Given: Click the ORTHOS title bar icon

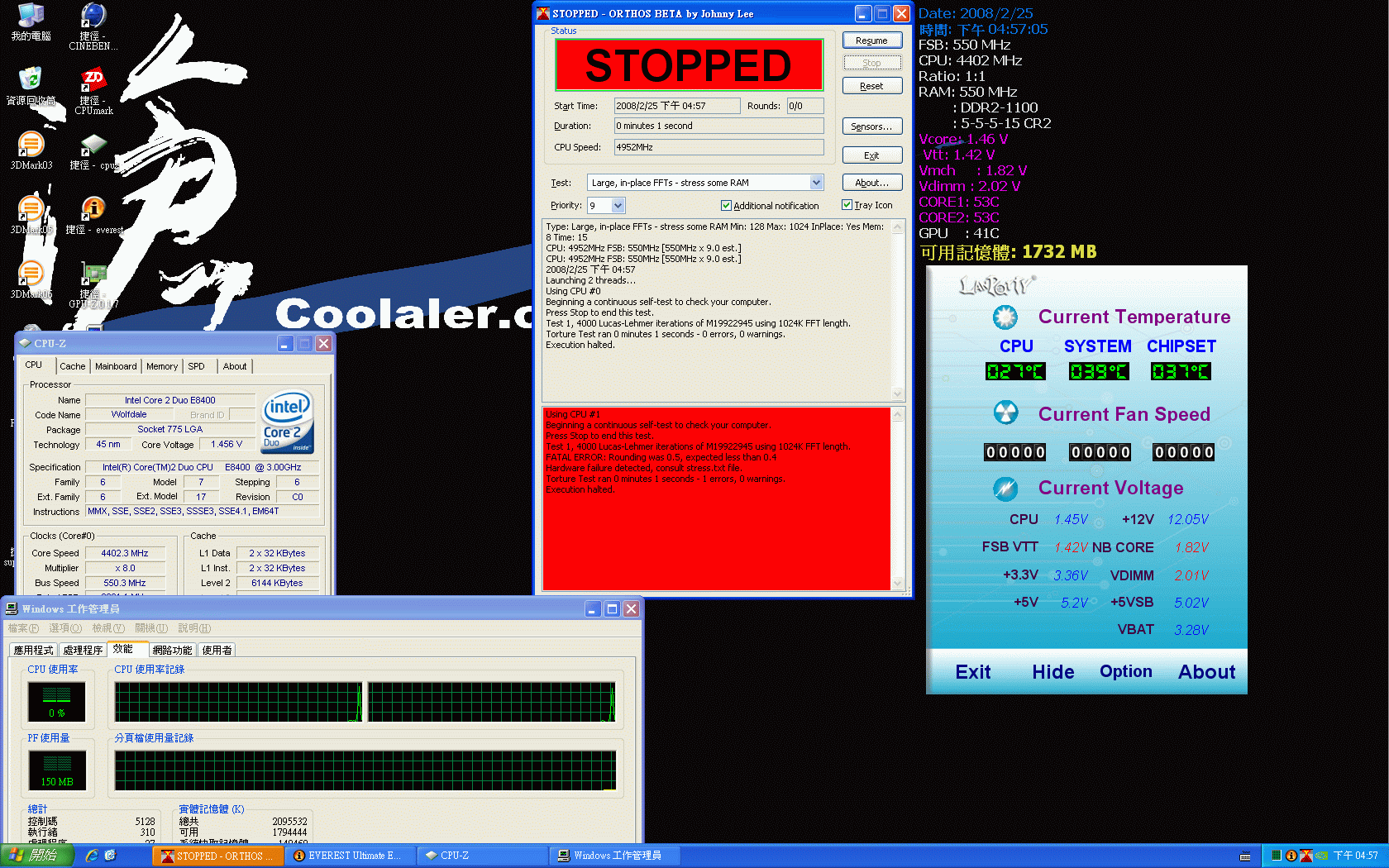Looking at the screenshot, I should coord(543,13).
